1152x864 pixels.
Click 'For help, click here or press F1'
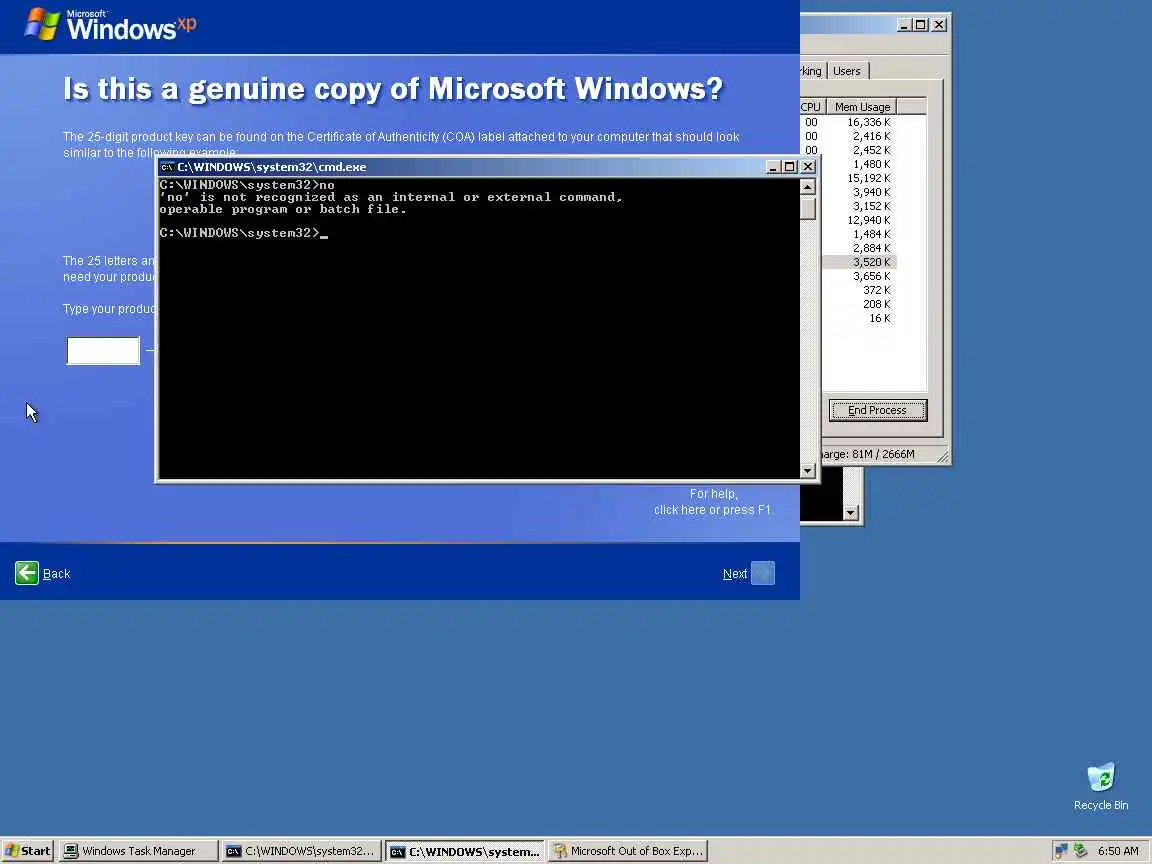713,502
